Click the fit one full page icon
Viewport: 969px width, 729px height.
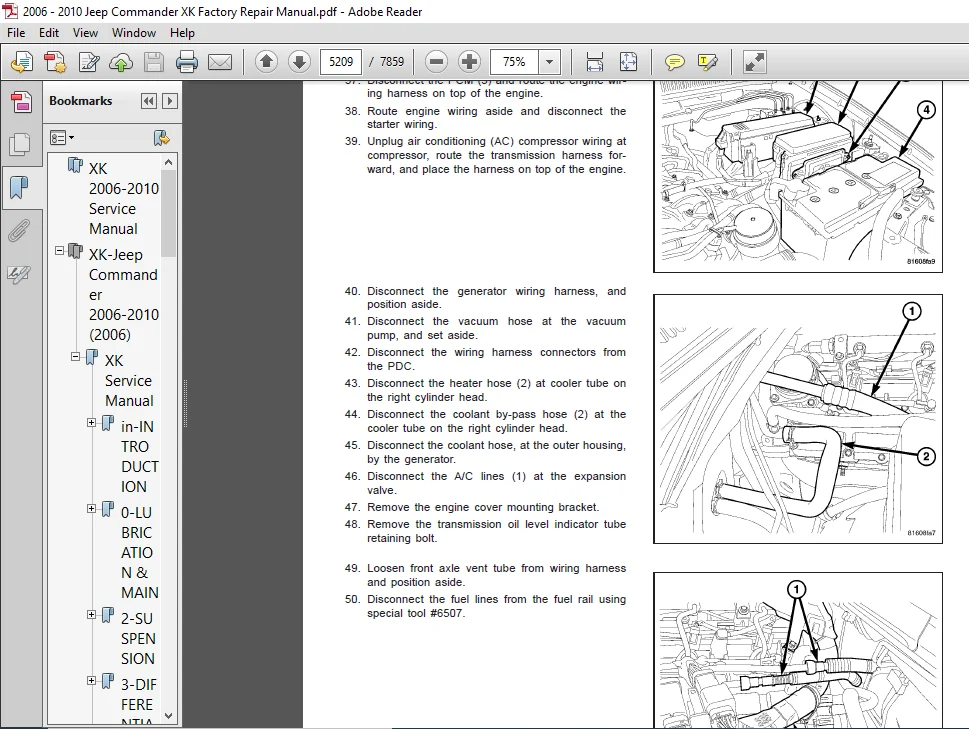pyautogui.click(x=628, y=62)
